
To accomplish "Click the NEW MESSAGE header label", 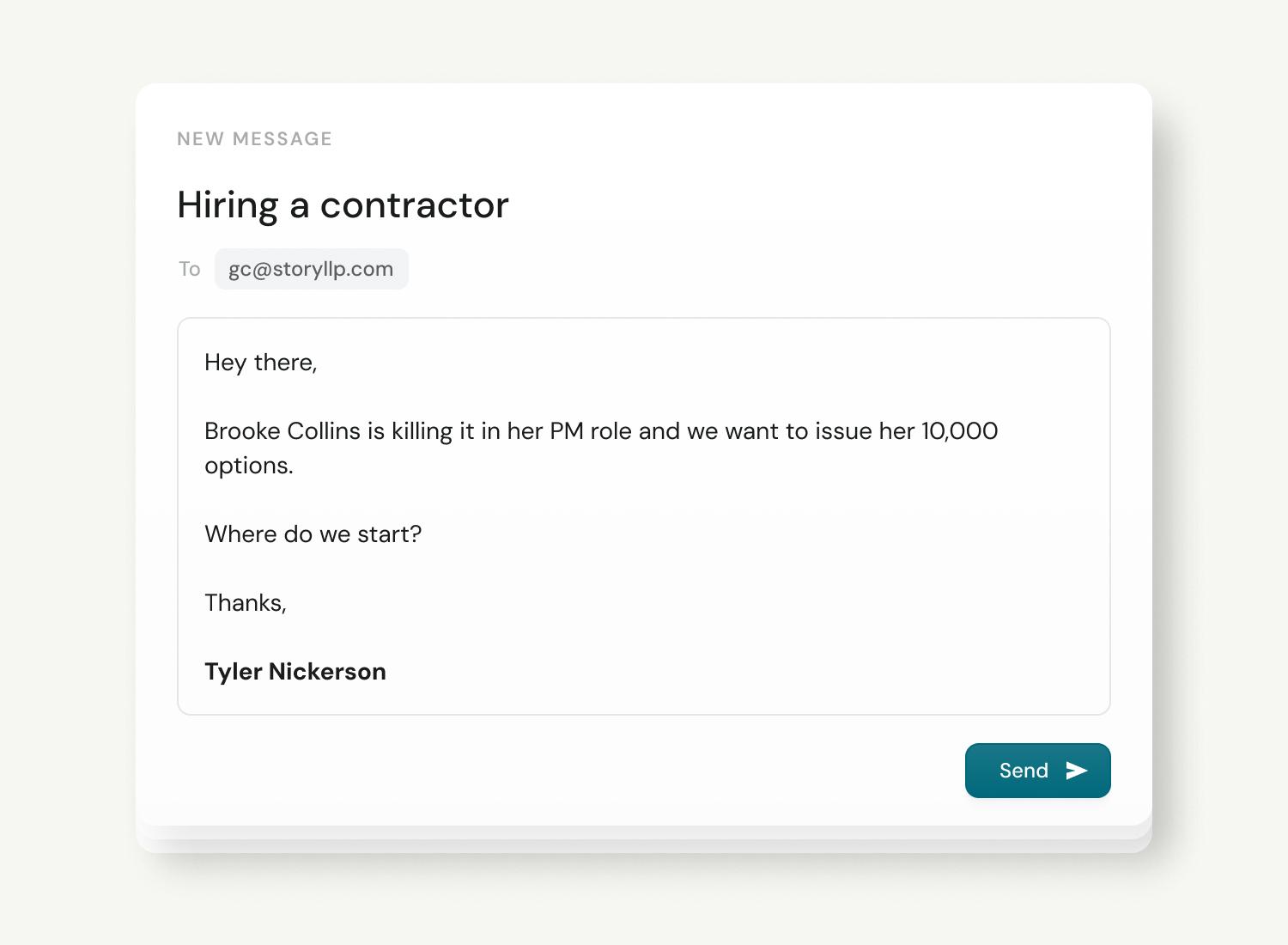I will tap(254, 139).
